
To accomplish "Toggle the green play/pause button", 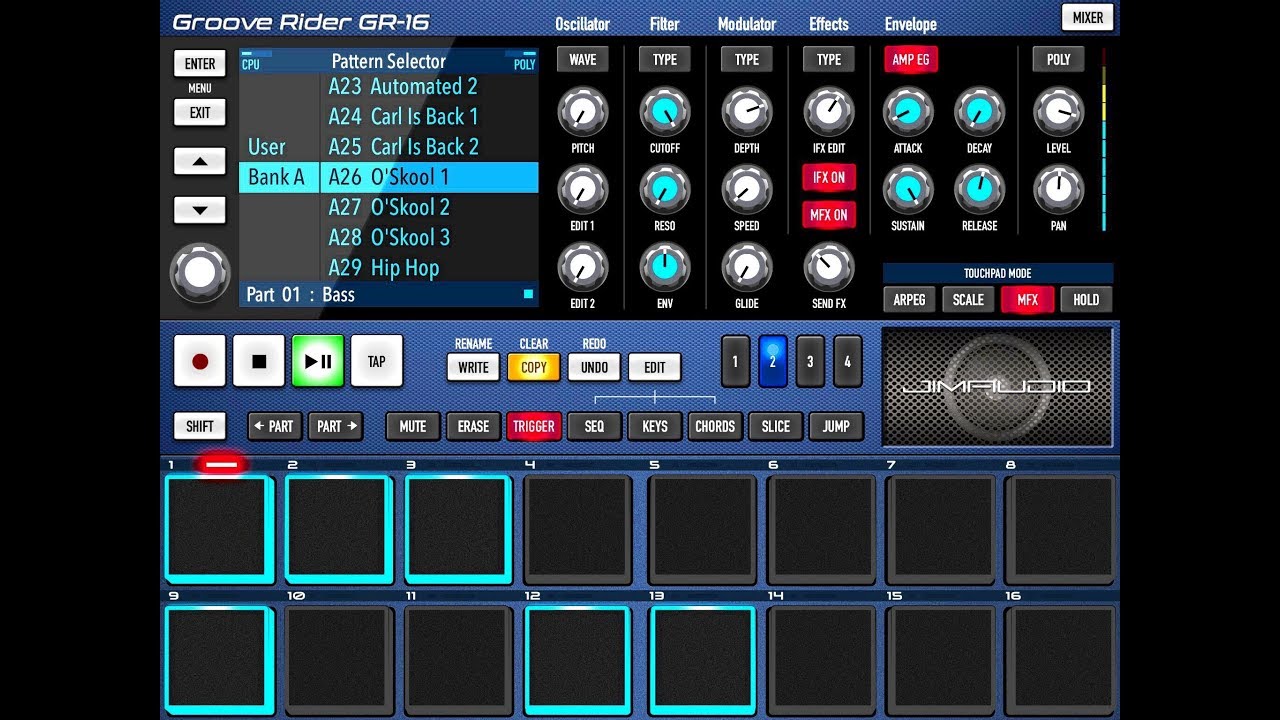I will pos(318,361).
